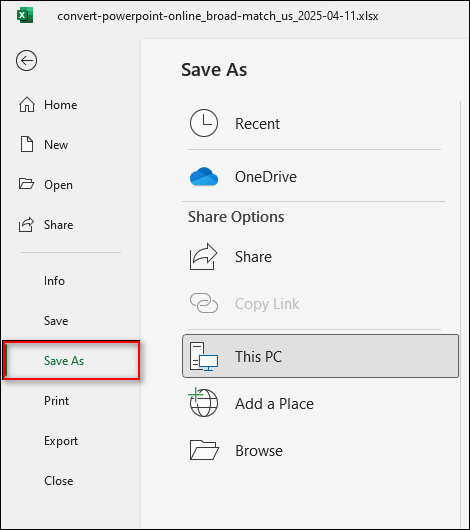The image size is (470, 530).
Task: Click the Add a Place globe icon
Action: pos(203,402)
